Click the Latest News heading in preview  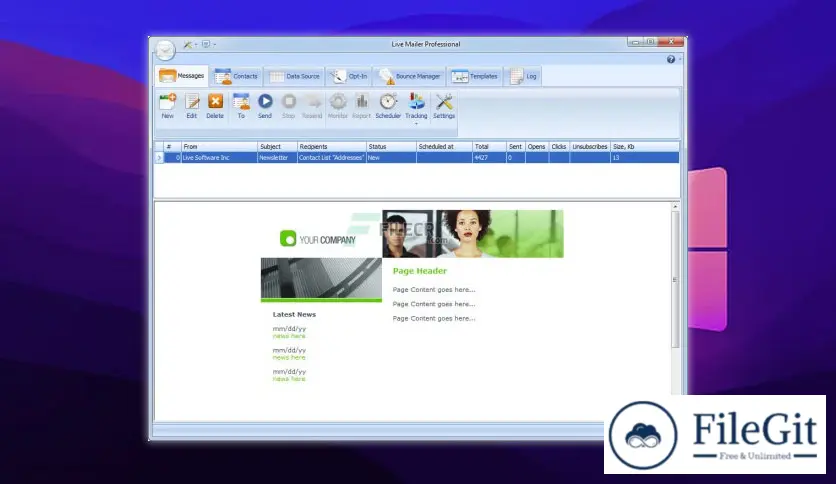(x=294, y=314)
